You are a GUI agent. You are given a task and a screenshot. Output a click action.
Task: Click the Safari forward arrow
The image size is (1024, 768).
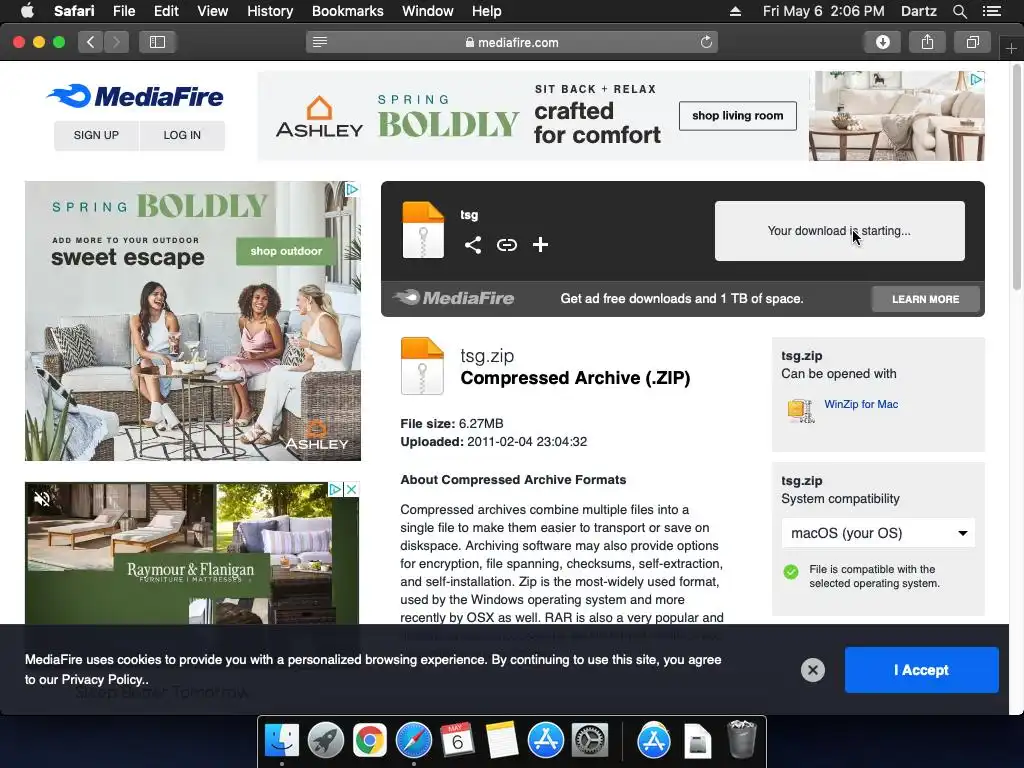click(116, 42)
